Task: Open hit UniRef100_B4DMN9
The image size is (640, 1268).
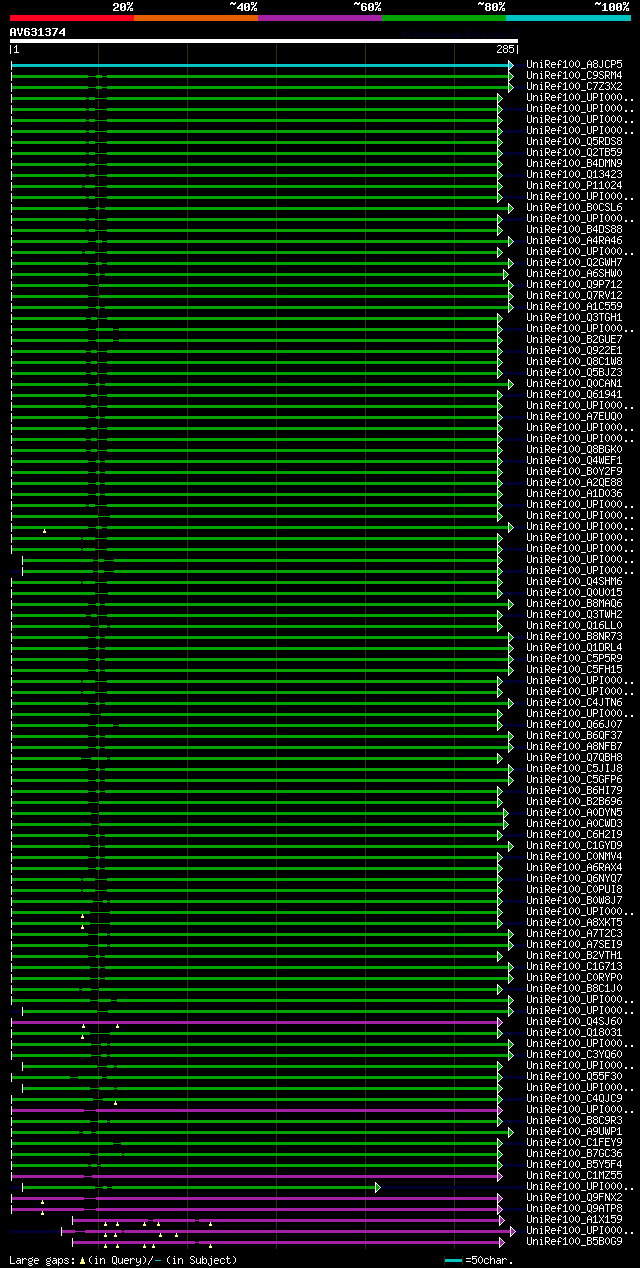Action: (x=574, y=163)
